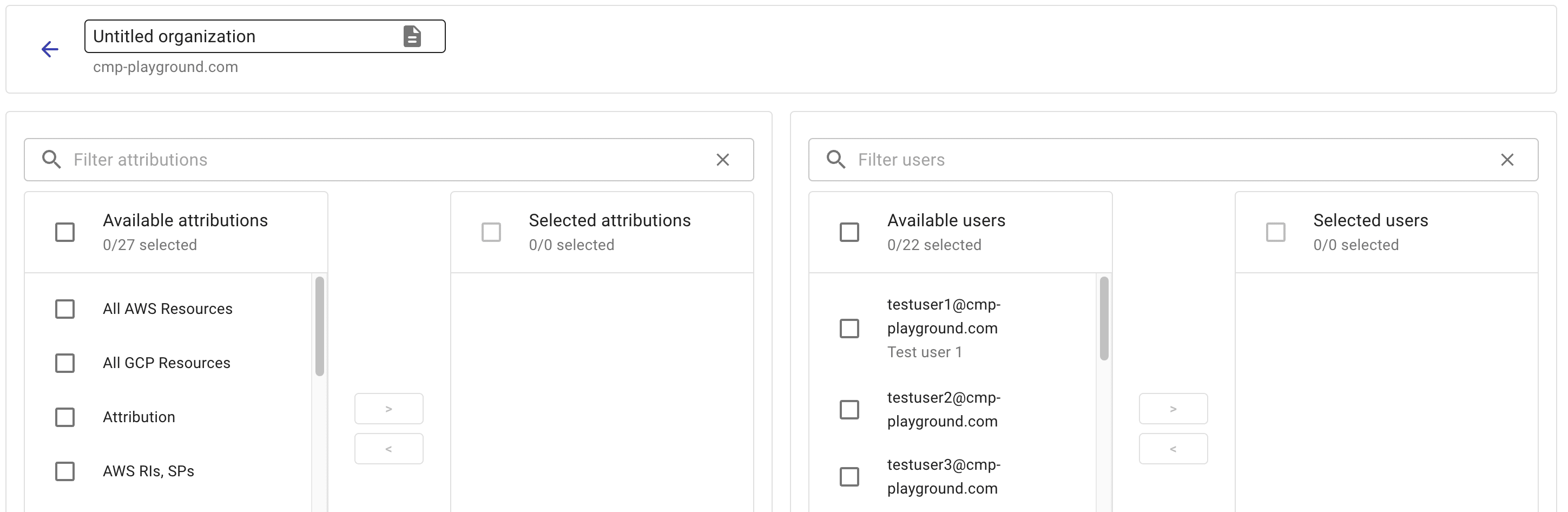The image size is (1568, 512).
Task: Click the Untitled organization name field
Action: click(x=243, y=36)
